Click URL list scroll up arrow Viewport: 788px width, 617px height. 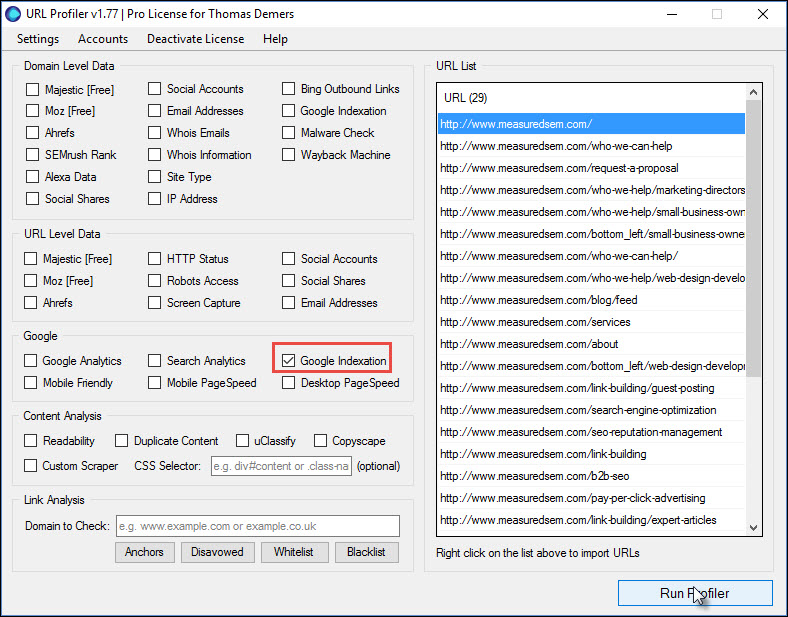(753, 92)
